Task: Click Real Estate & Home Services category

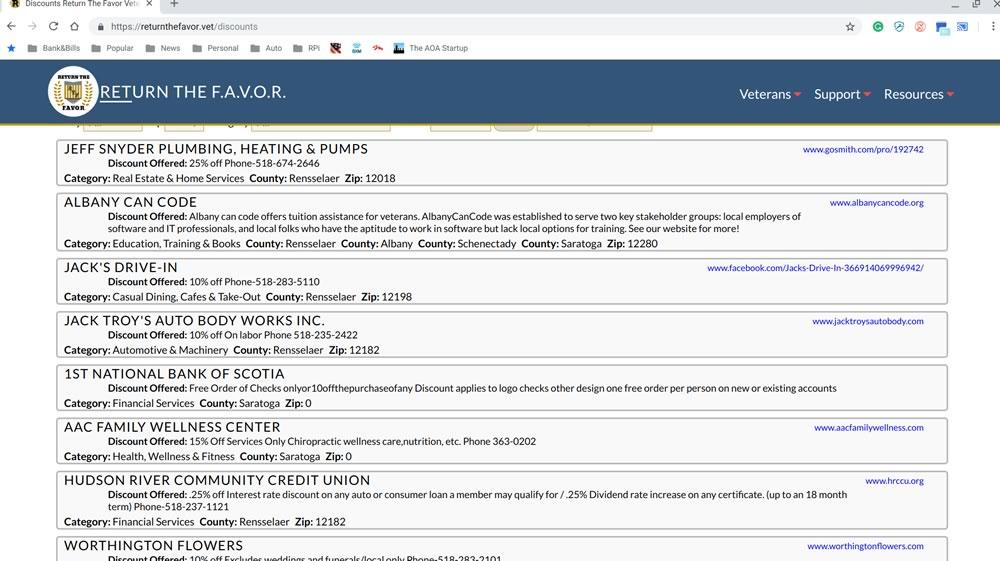Action: [x=178, y=178]
